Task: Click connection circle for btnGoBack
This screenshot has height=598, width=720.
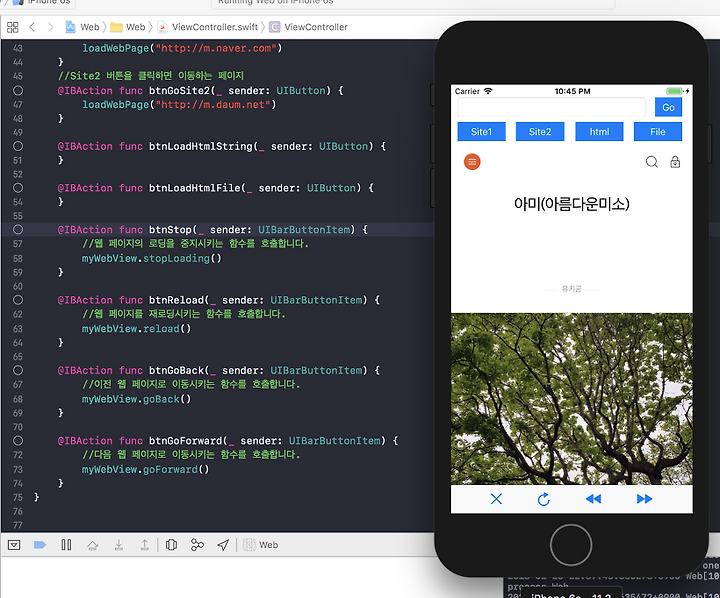Action: [18, 370]
